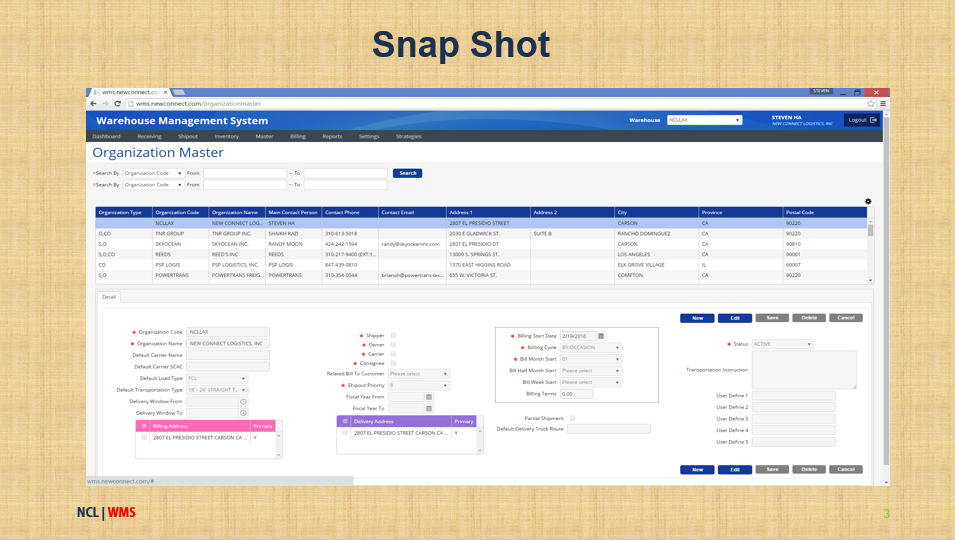Tick the Owner checkbox

click(393, 345)
